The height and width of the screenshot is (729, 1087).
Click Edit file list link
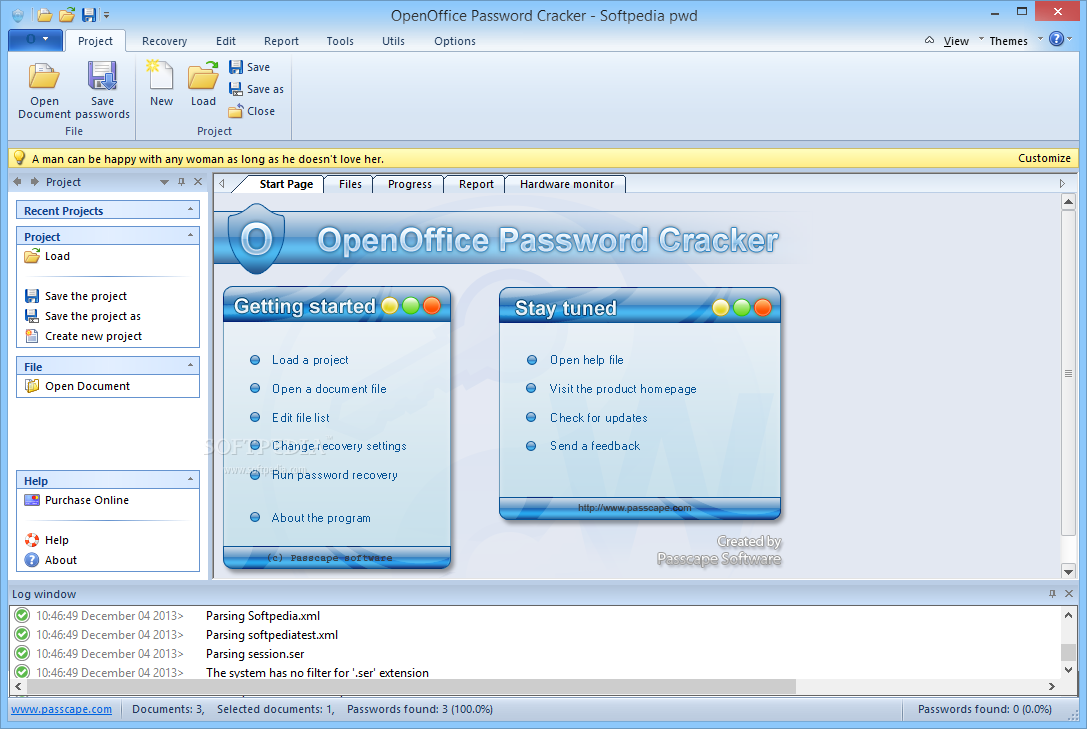coord(300,418)
